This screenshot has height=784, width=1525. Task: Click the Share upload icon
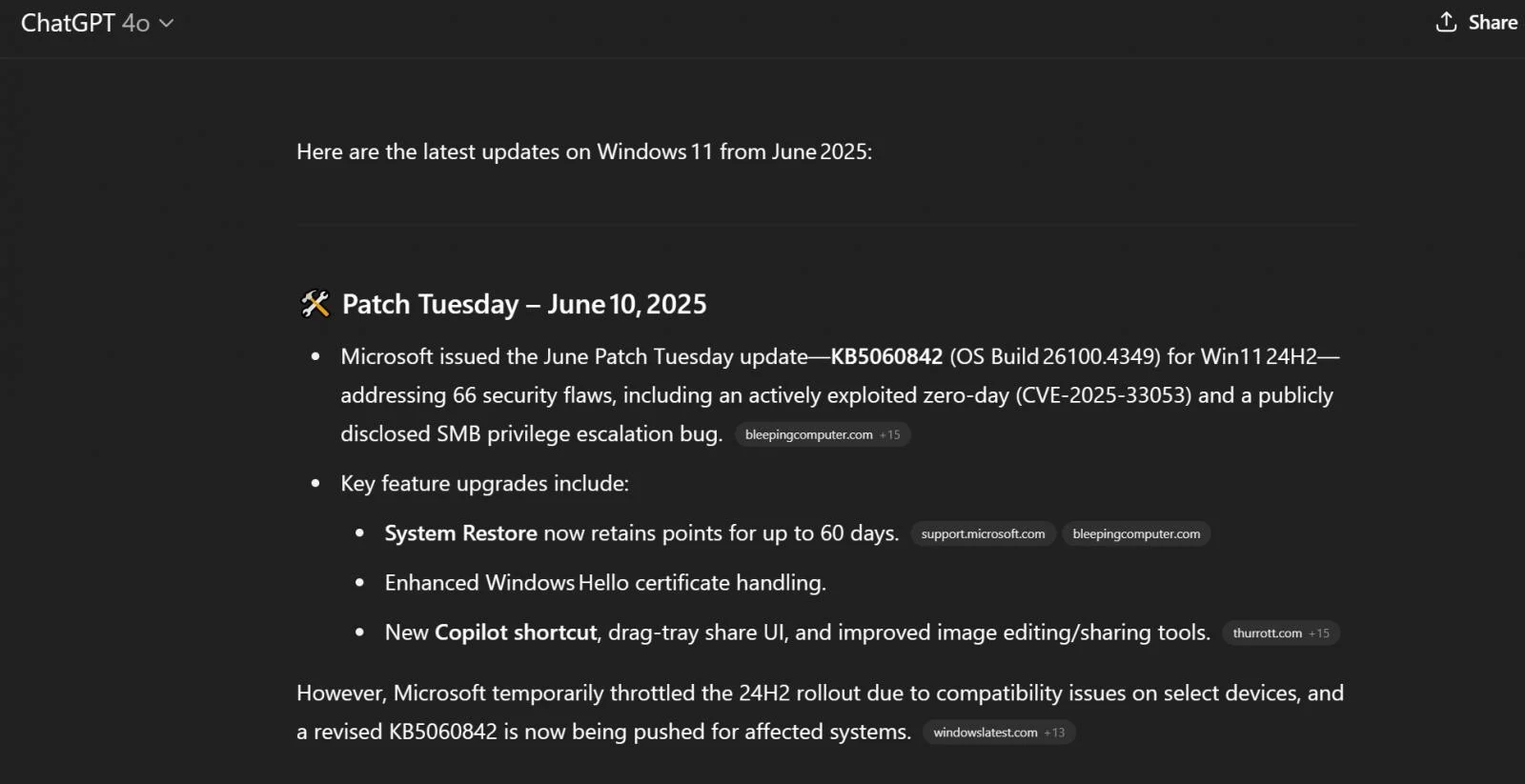click(1446, 22)
